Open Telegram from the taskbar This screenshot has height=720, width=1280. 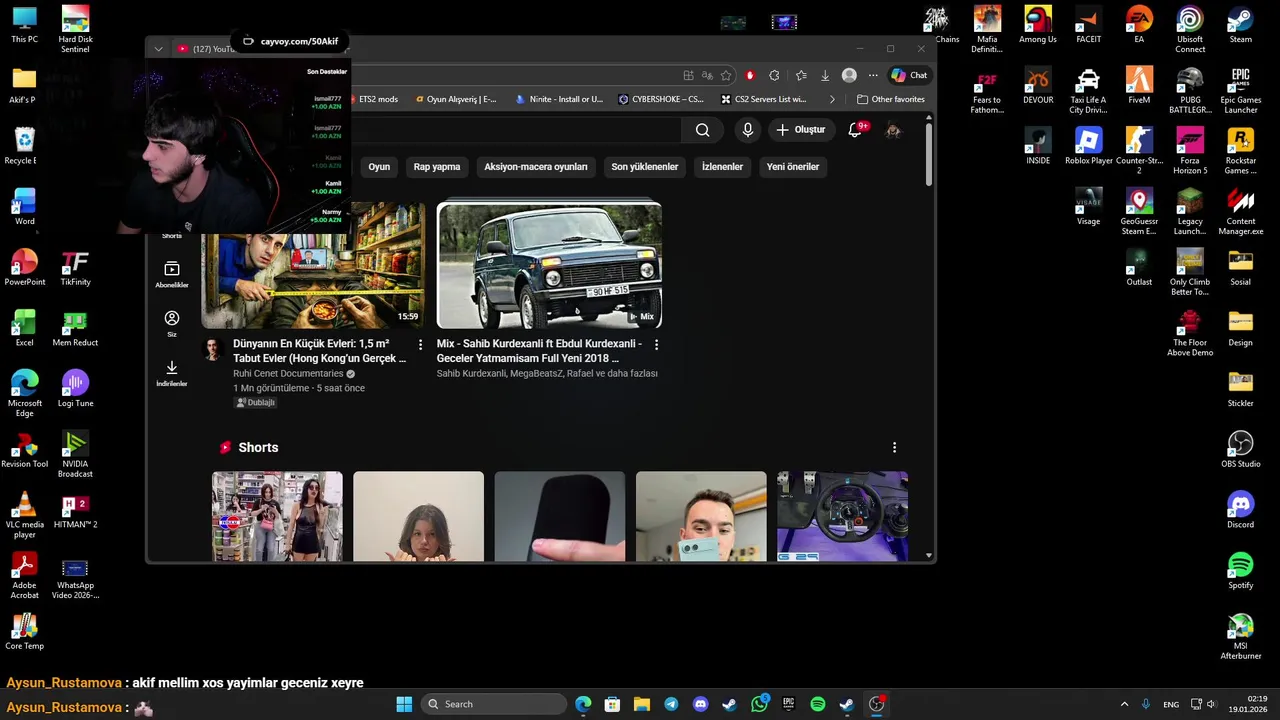(671, 704)
